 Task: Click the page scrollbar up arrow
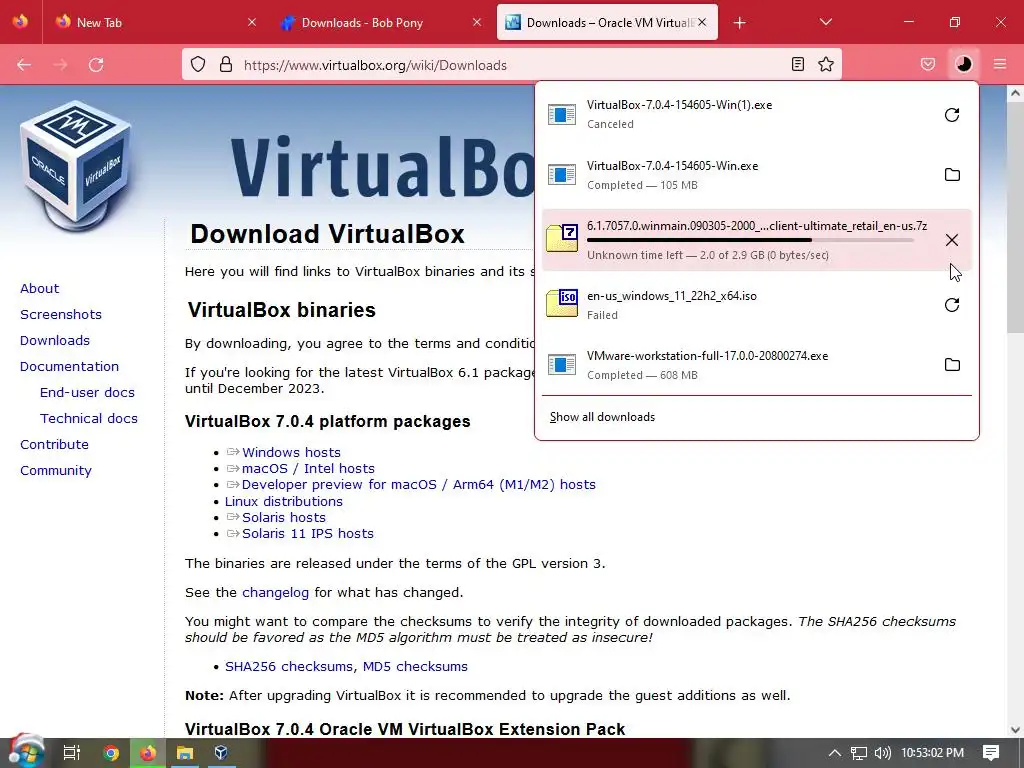tap(1015, 93)
